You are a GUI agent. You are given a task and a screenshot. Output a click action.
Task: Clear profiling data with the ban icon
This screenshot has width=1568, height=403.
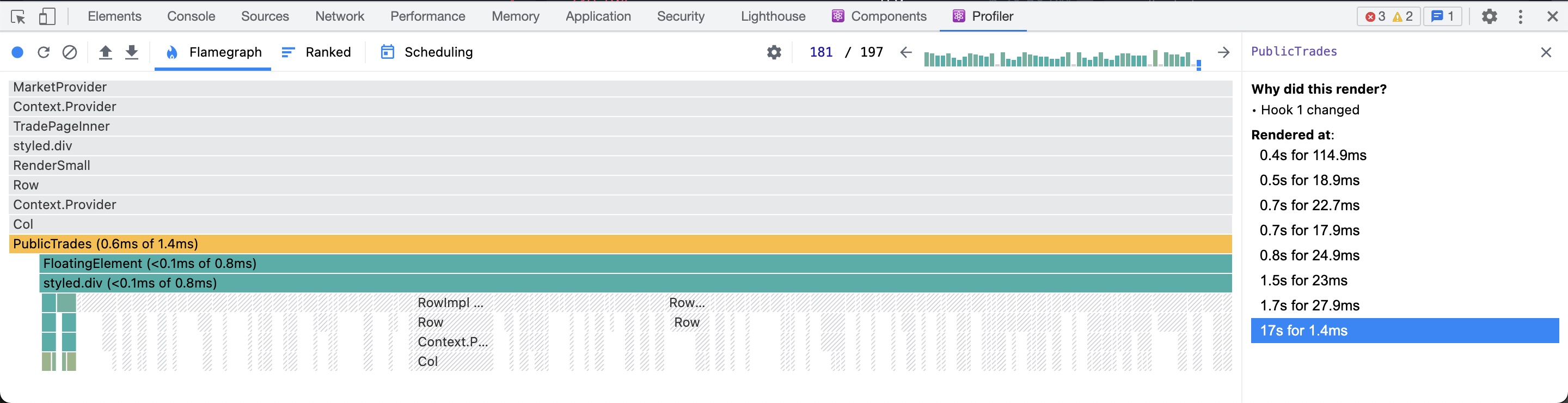[x=70, y=52]
